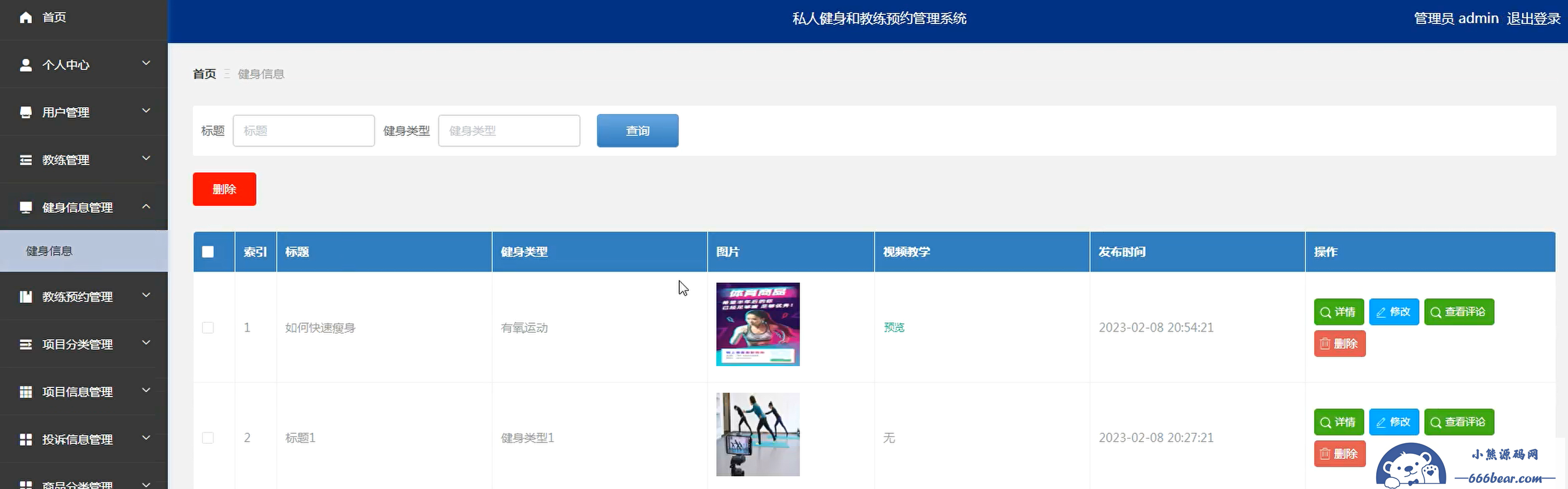The image size is (1568, 489).
Task: Click the 个人中心 user icon
Action: click(26, 65)
